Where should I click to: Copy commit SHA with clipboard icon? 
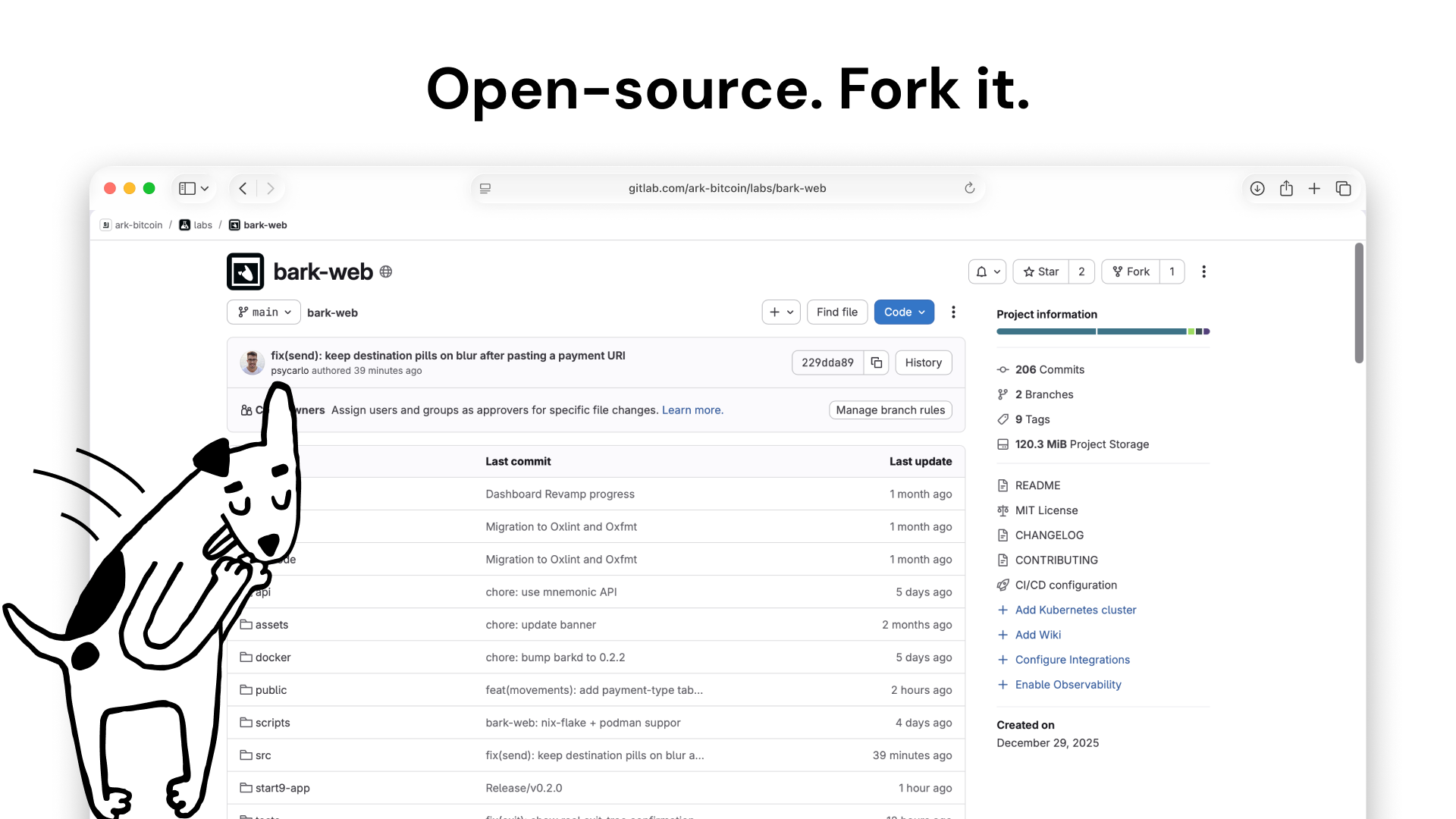[876, 362]
